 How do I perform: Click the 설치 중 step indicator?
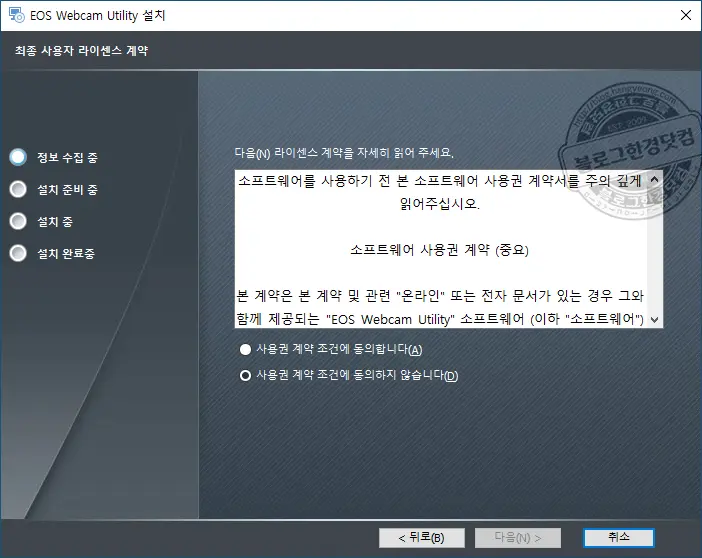click(x=18, y=221)
